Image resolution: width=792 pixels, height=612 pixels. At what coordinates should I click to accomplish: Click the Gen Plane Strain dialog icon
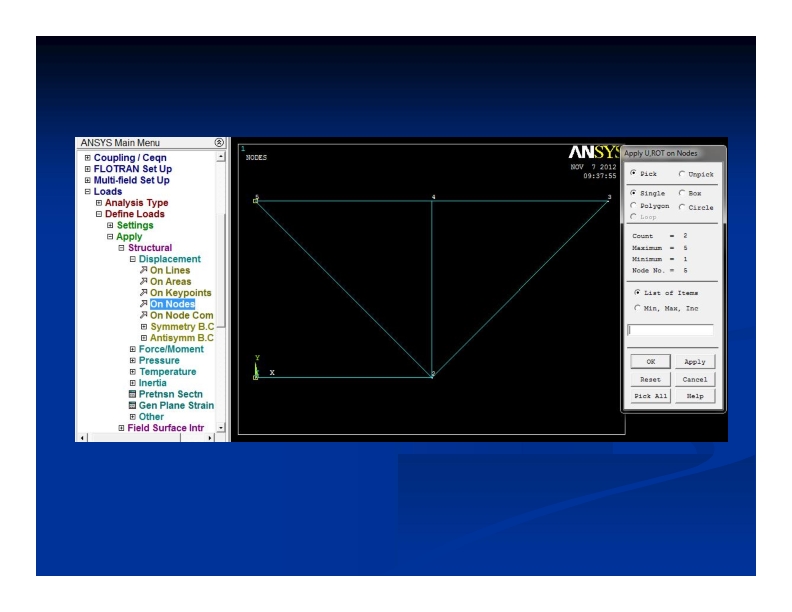pos(132,405)
